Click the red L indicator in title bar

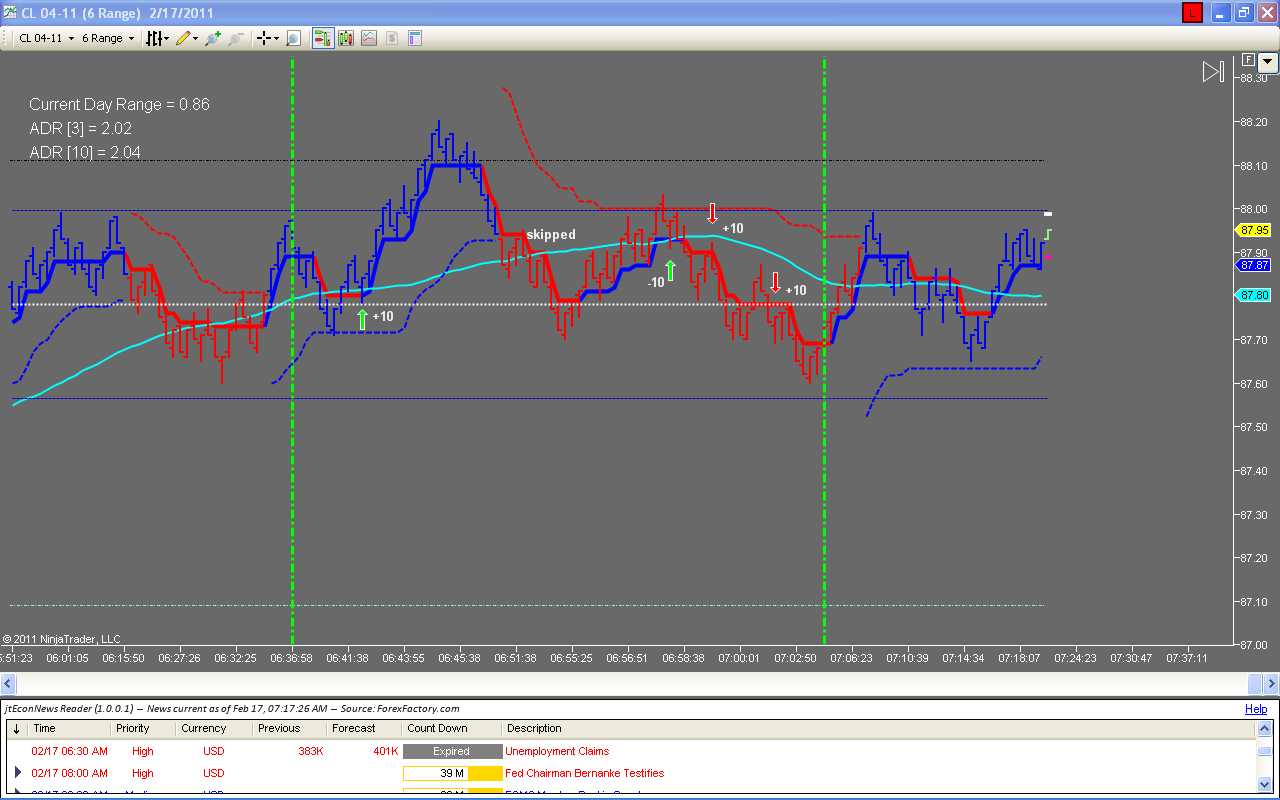pos(1192,13)
